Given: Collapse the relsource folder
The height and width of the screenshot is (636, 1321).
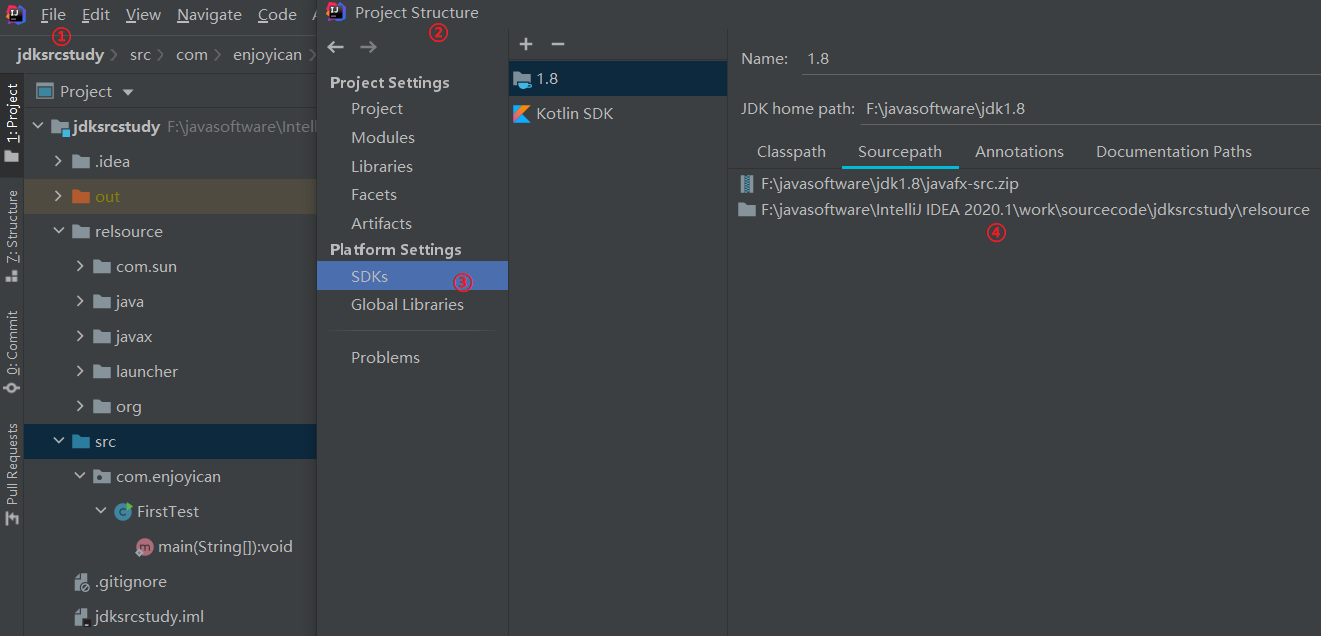Looking at the screenshot, I should coord(59,232).
